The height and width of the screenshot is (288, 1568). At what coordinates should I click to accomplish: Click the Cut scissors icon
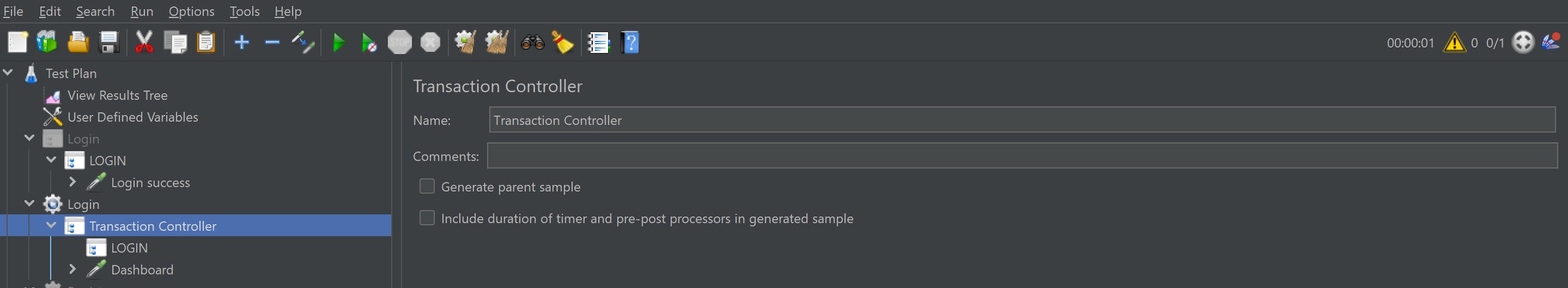pos(144,43)
